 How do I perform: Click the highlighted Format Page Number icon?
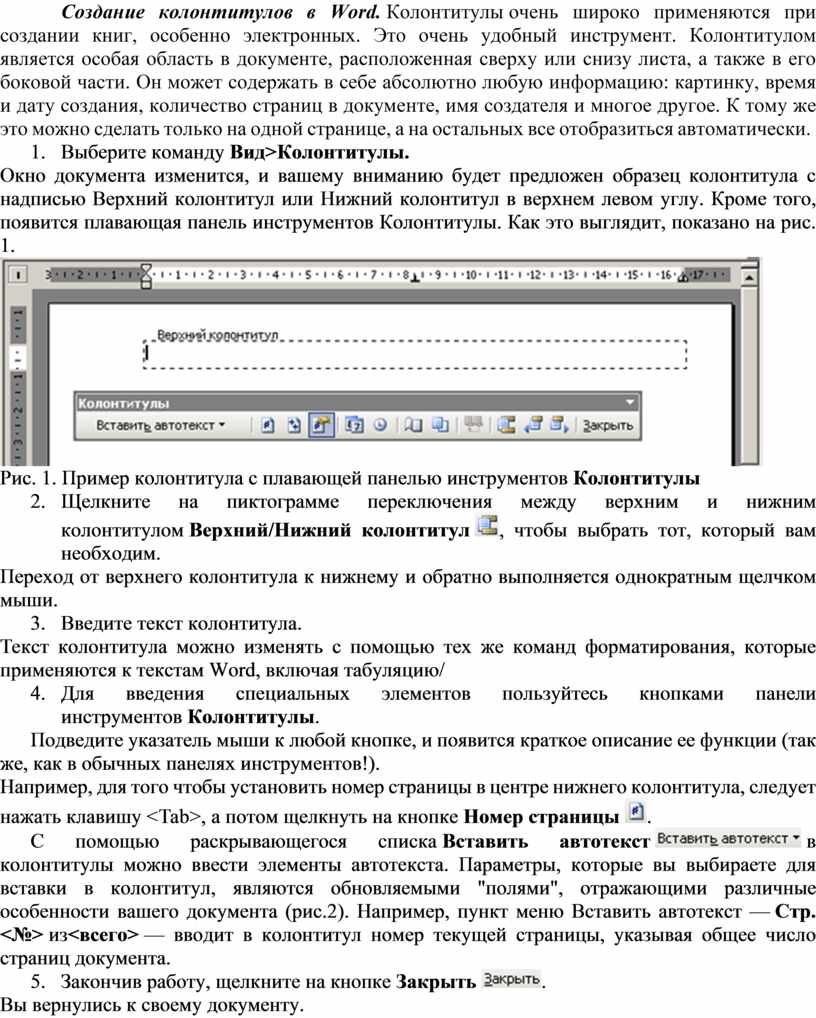point(320,426)
